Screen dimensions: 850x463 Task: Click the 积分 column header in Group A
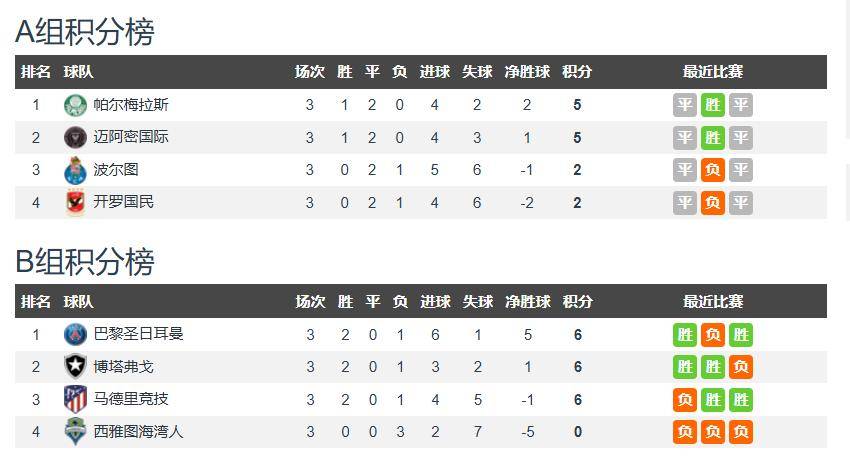click(577, 72)
